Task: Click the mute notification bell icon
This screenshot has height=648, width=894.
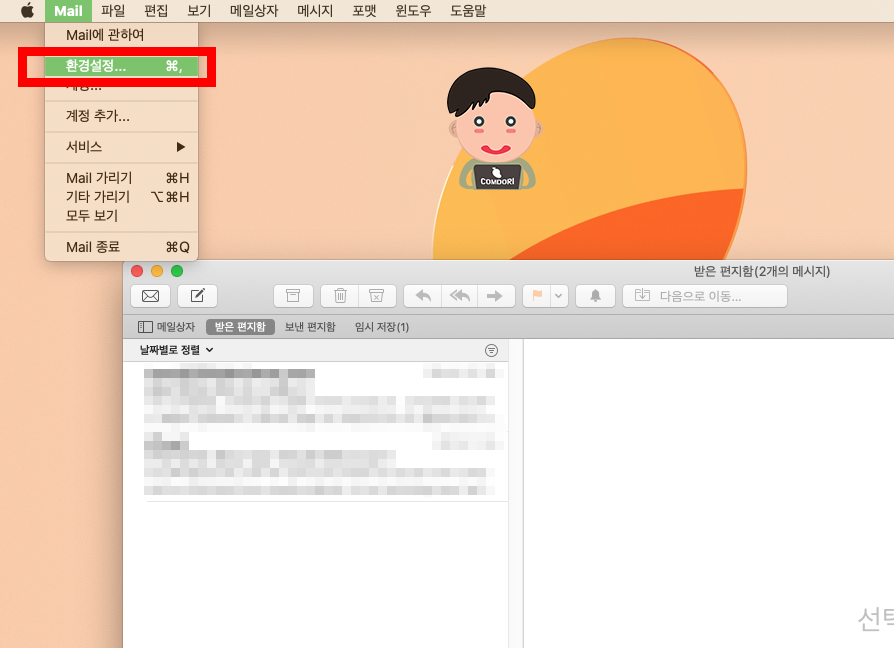Action: pyautogui.click(x=595, y=296)
